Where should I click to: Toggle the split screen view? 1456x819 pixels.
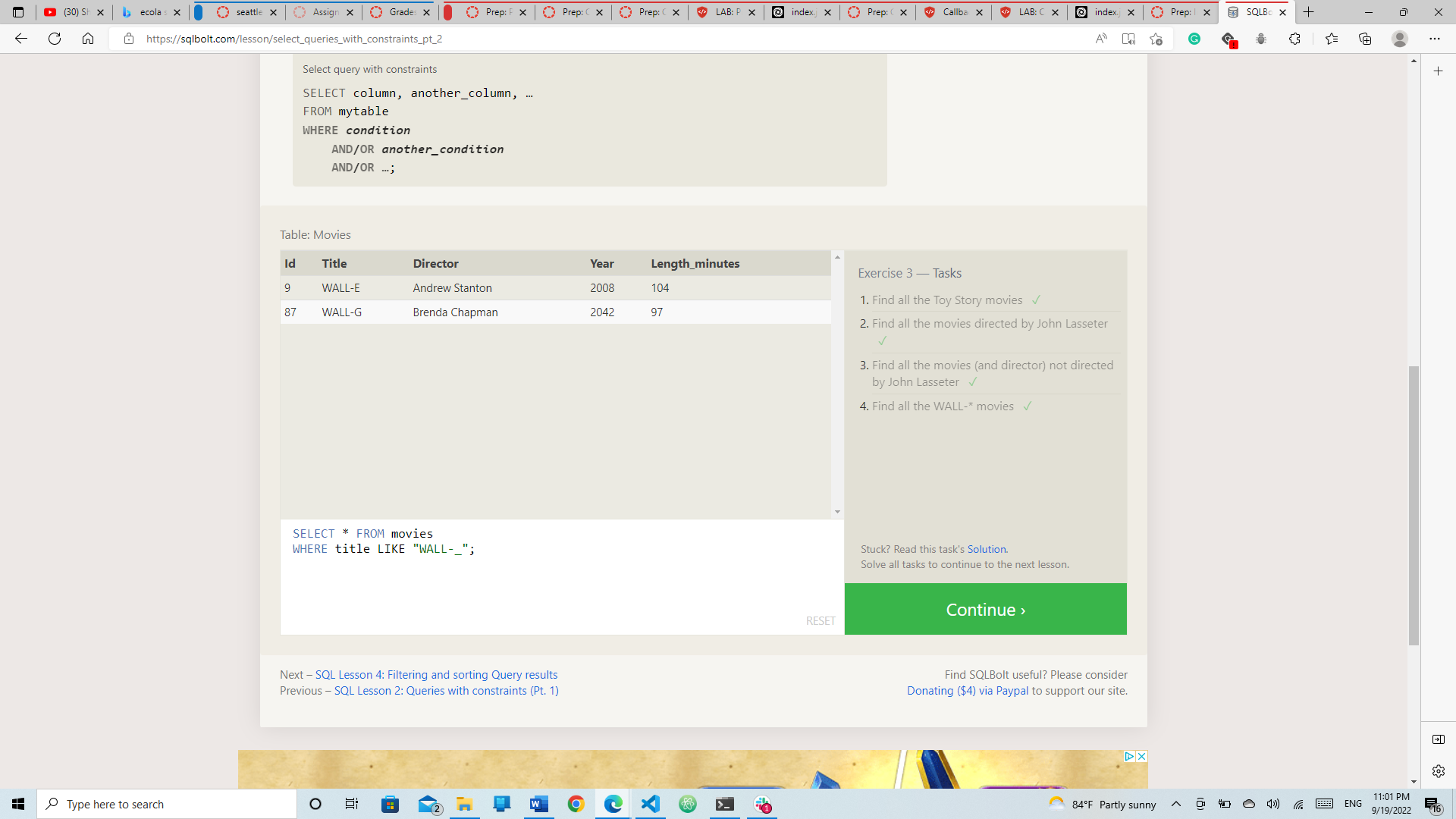pyautogui.click(x=1439, y=739)
